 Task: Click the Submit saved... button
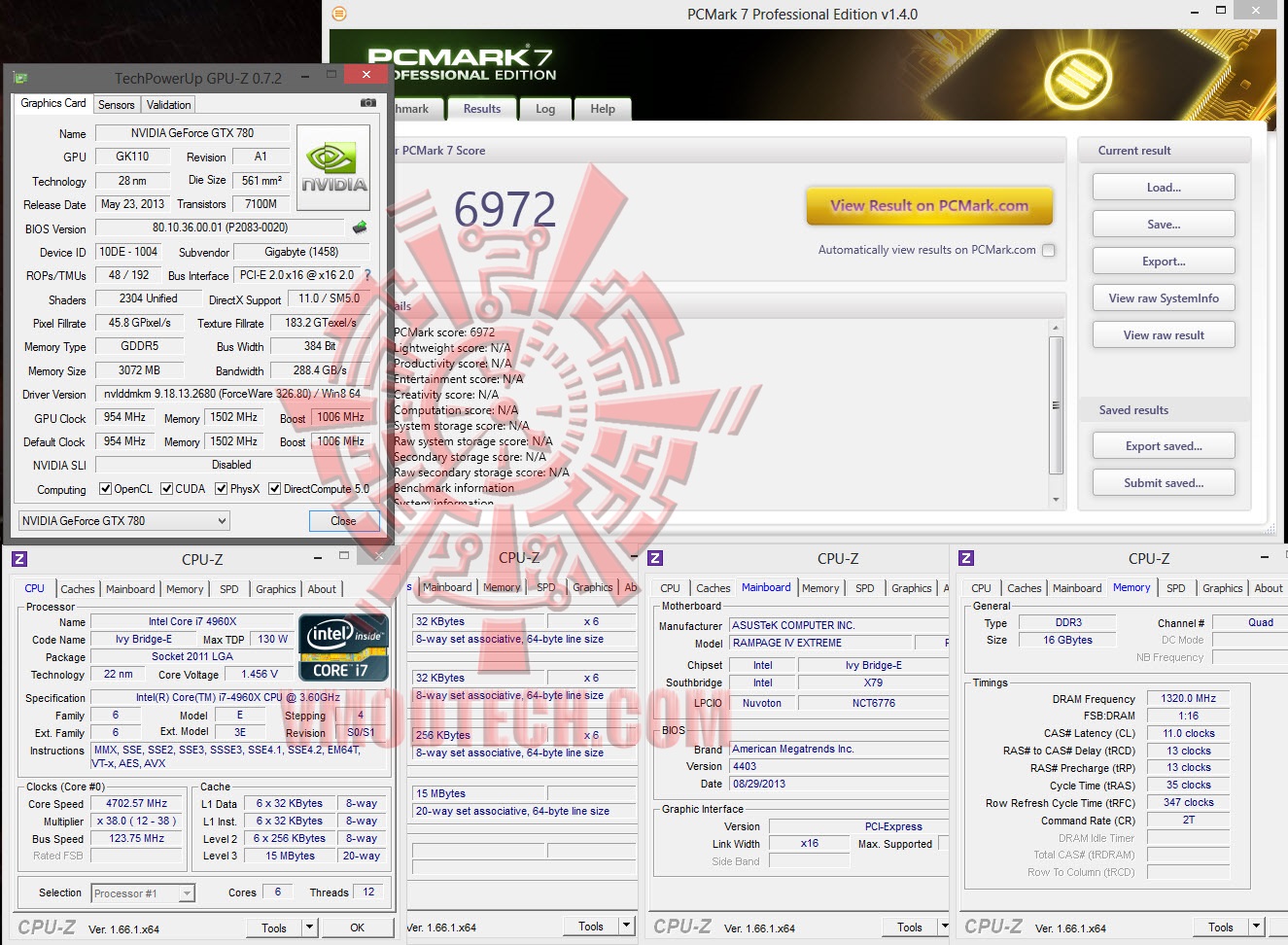point(1164,483)
